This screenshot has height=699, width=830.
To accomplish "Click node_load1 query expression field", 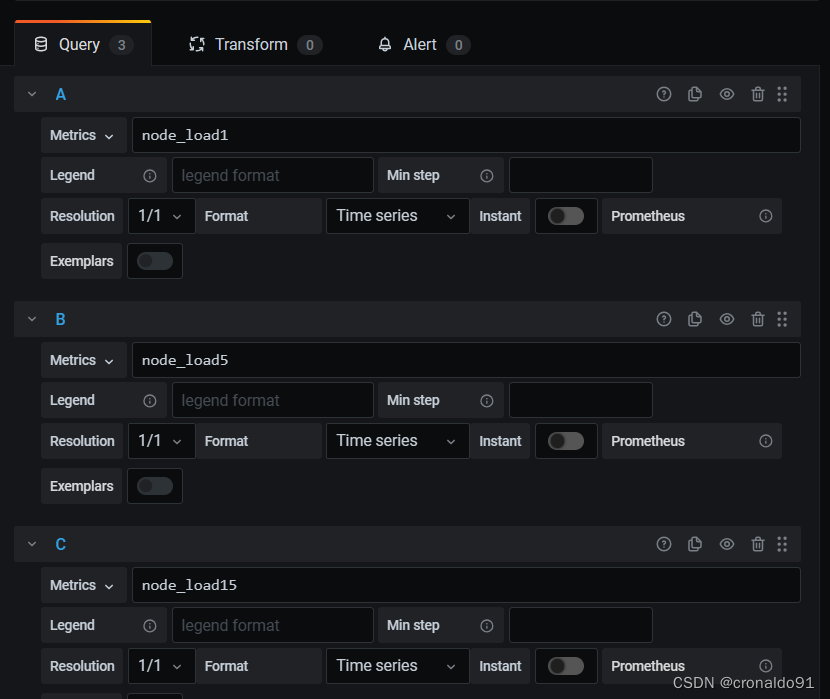I will click(x=466, y=135).
